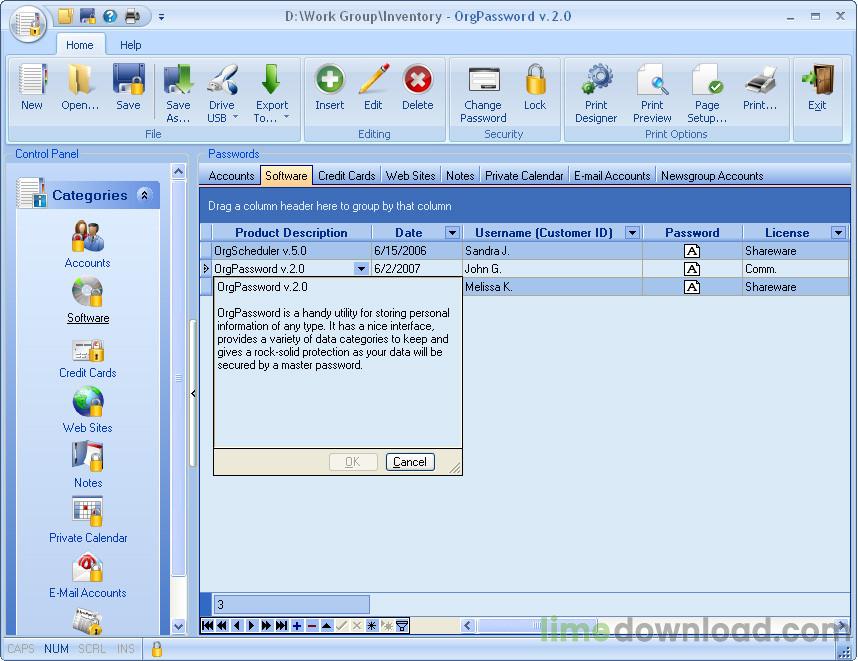This screenshot has width=858, height=661.
Task: Switch to the Help ribbon tab
Action: coord(131,45)
